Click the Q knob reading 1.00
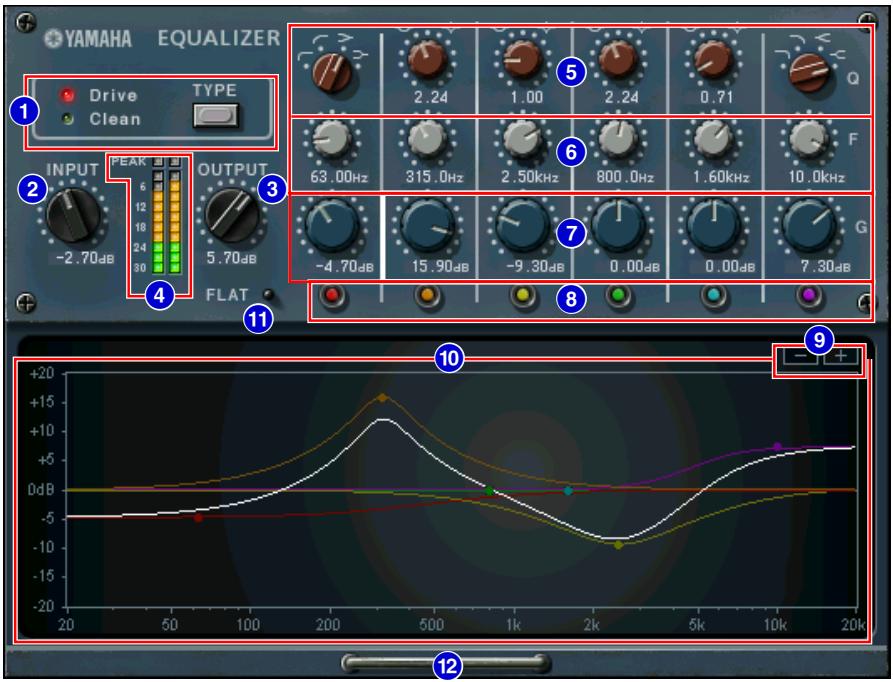This screenshot has width=893, height=682. [x=523, y=61]
